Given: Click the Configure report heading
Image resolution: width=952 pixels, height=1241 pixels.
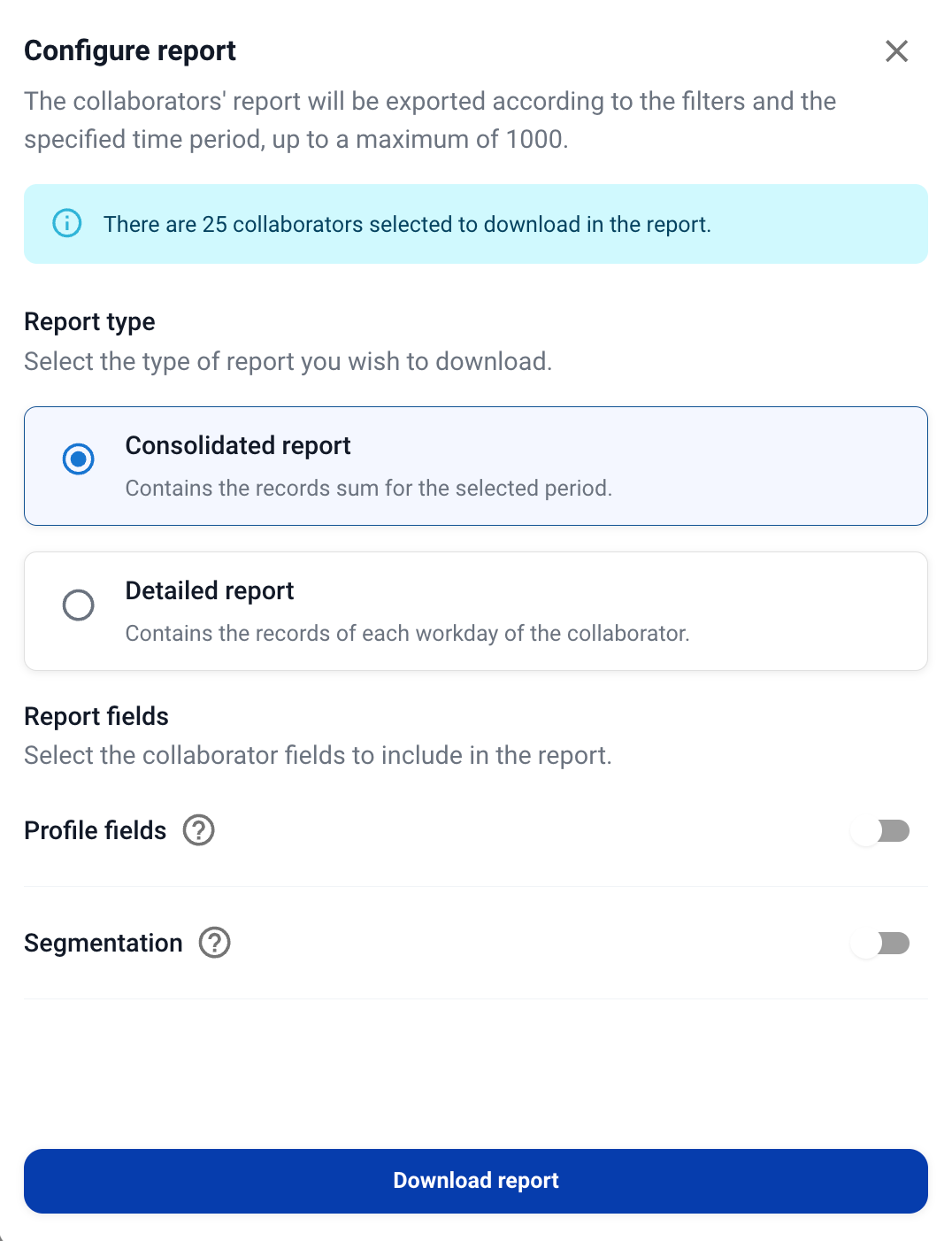Looking at the screenshot, I should pyautogui.click(x=130, y=50).
